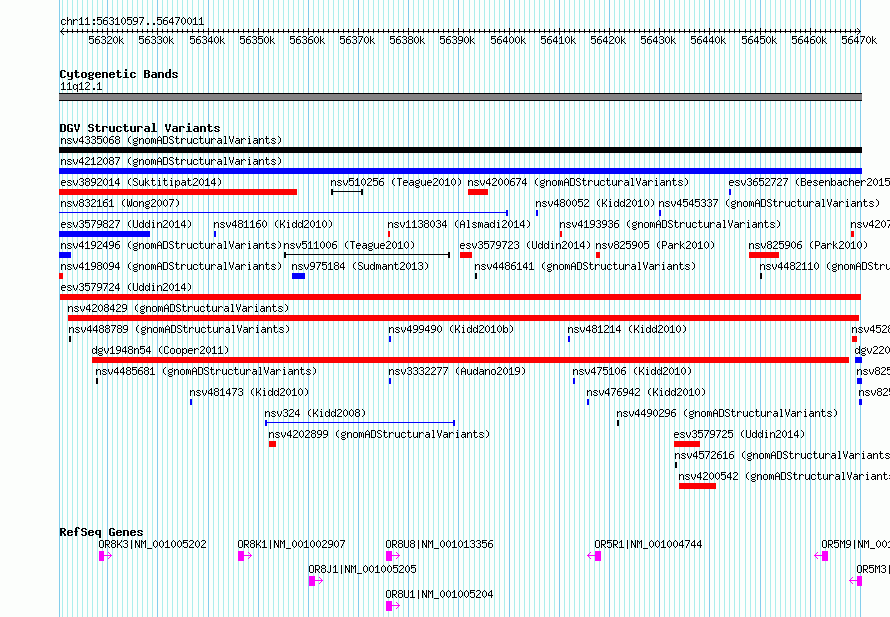Viewport: 890px width, 617px height.
Task: Select the nsv832161 Wong2007 blue line
Action: tap(284, 213)
